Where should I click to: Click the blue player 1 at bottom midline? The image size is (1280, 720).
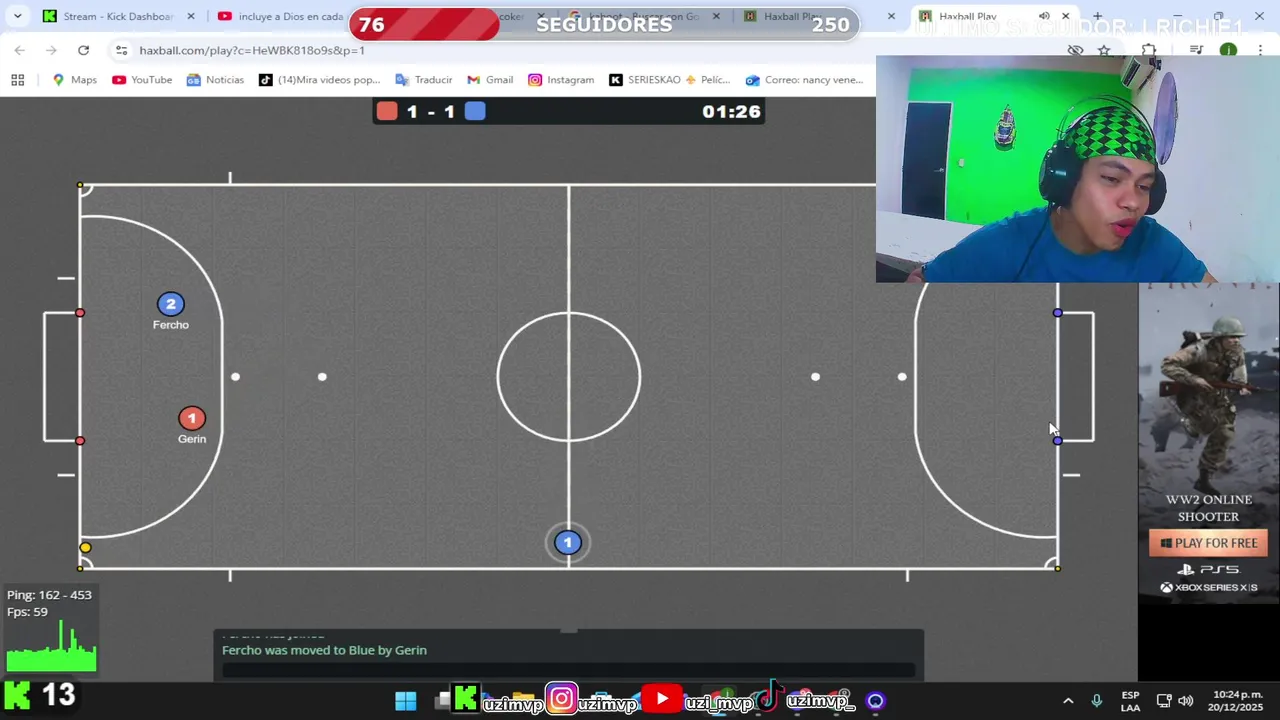coord(567,542)
